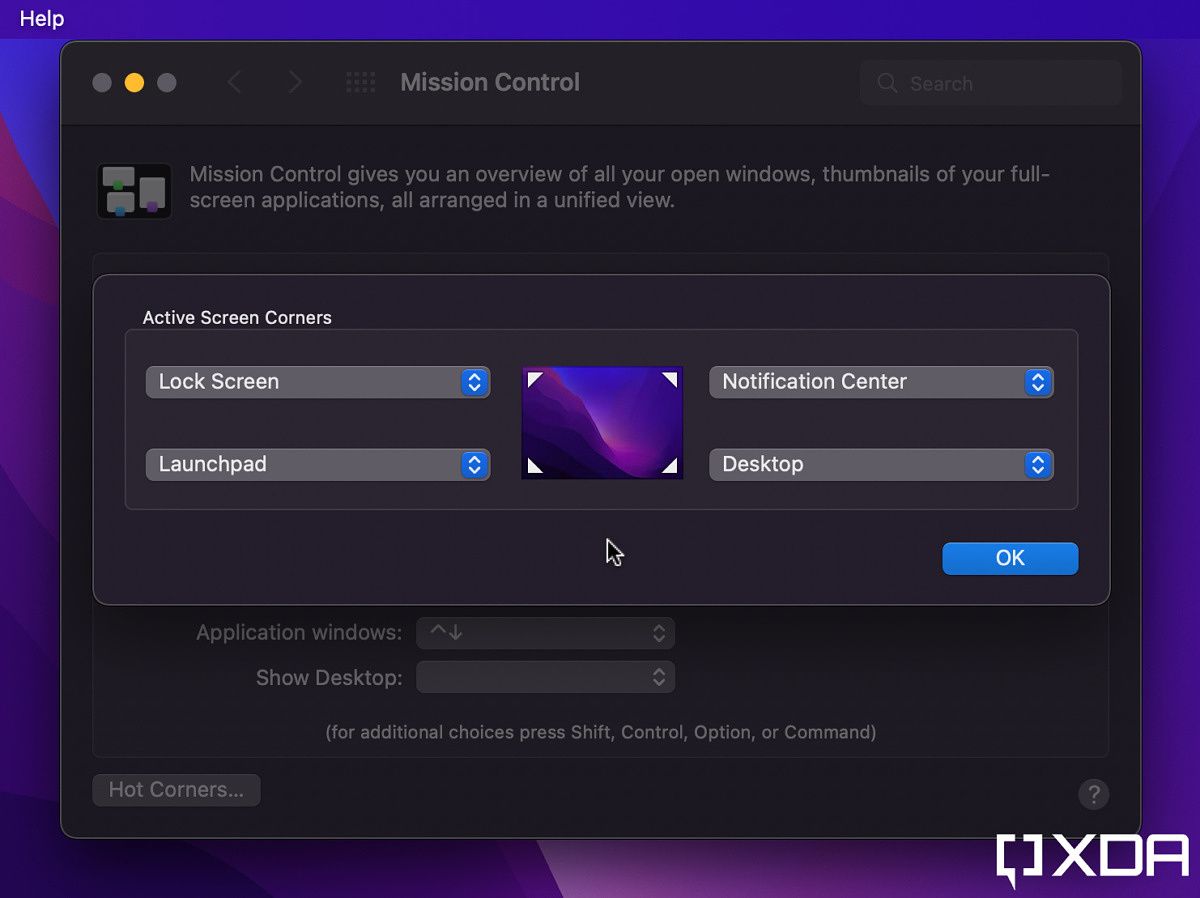Screen dimensions: 1200x898
Task: Open the Application windows shortcut dropdown
Action: [x=545, y=633]
